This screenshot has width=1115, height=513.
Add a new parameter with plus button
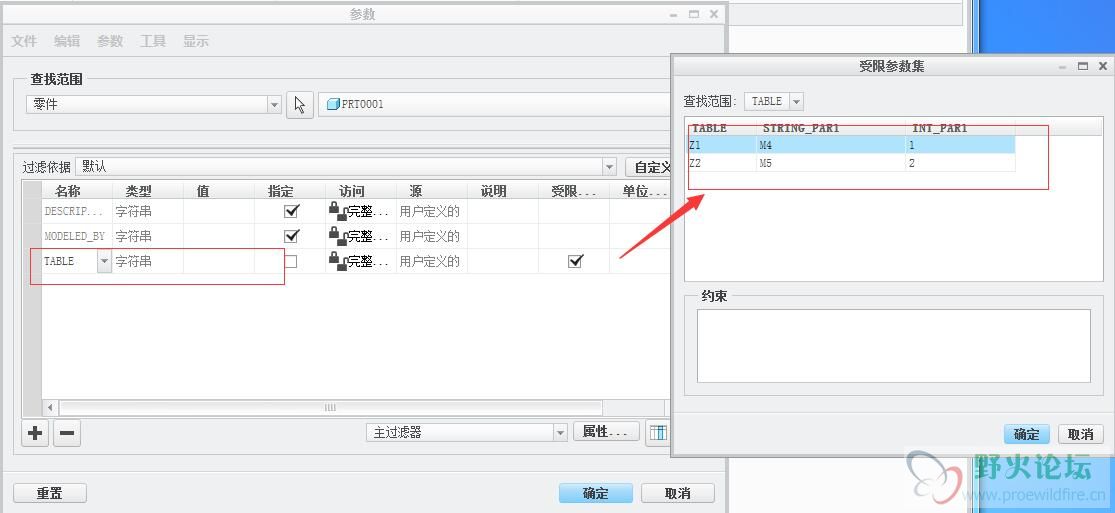pos(35,433)
